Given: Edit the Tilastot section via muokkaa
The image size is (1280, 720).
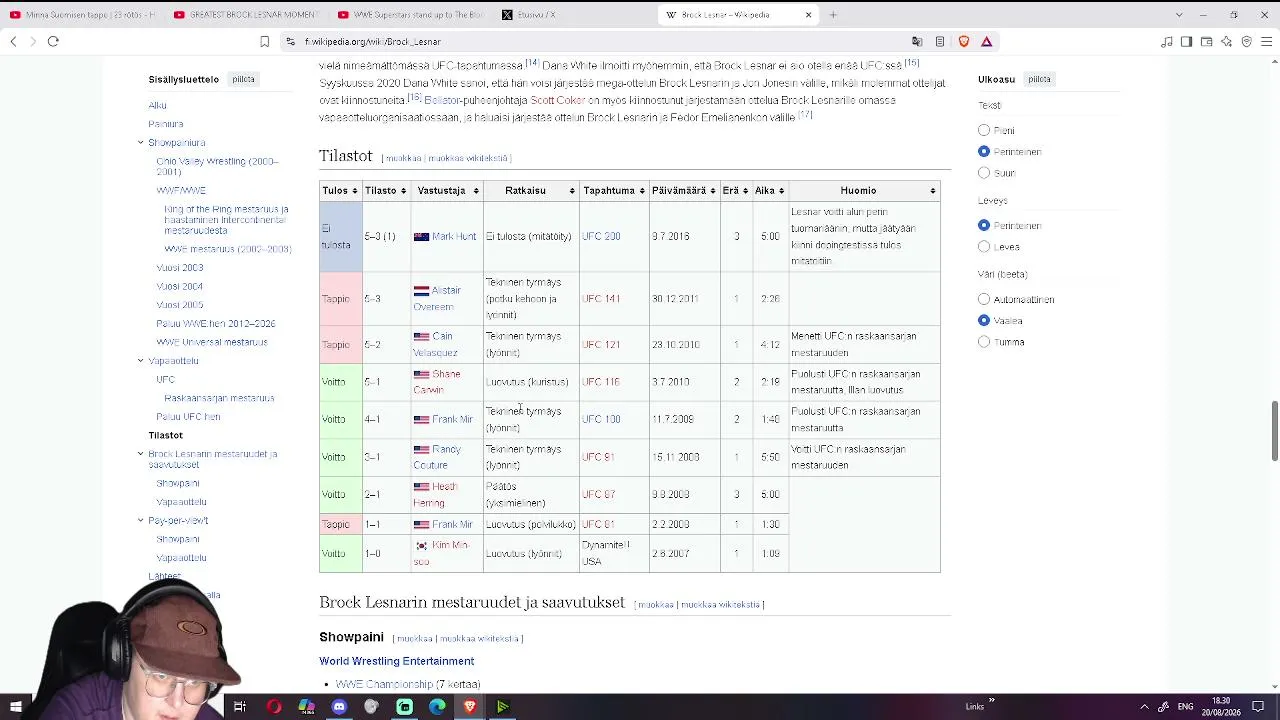Looking at the screenshot, I should click(404, 158).
